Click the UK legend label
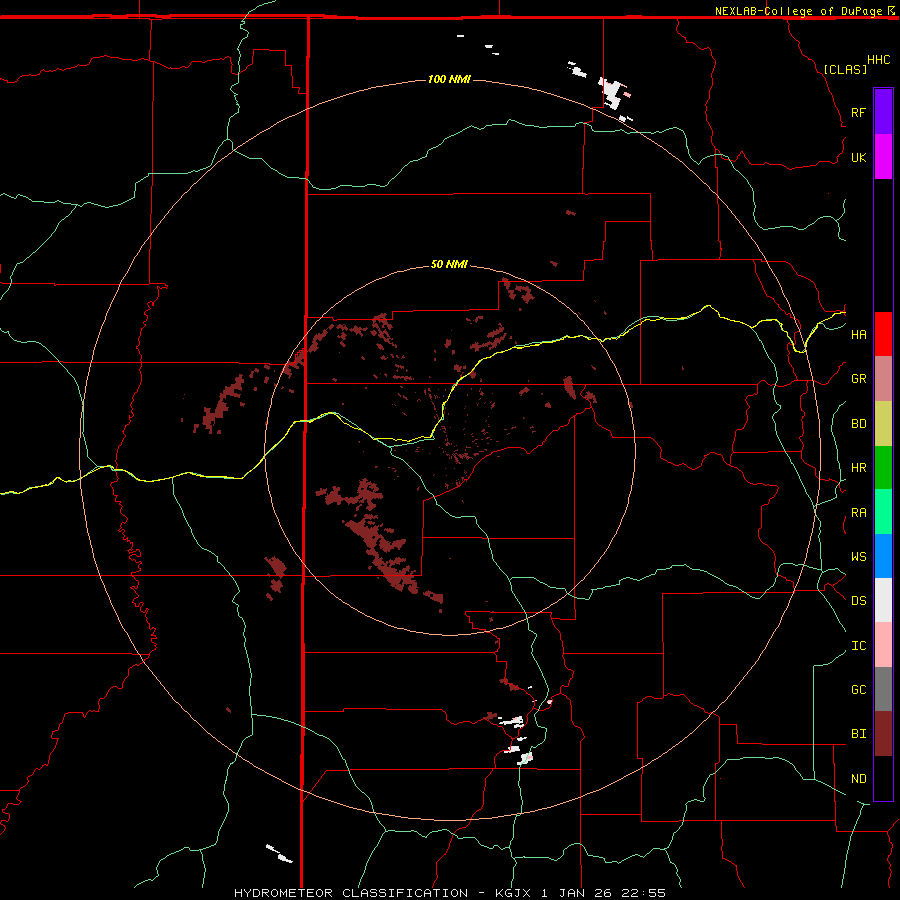 [858, 157]
